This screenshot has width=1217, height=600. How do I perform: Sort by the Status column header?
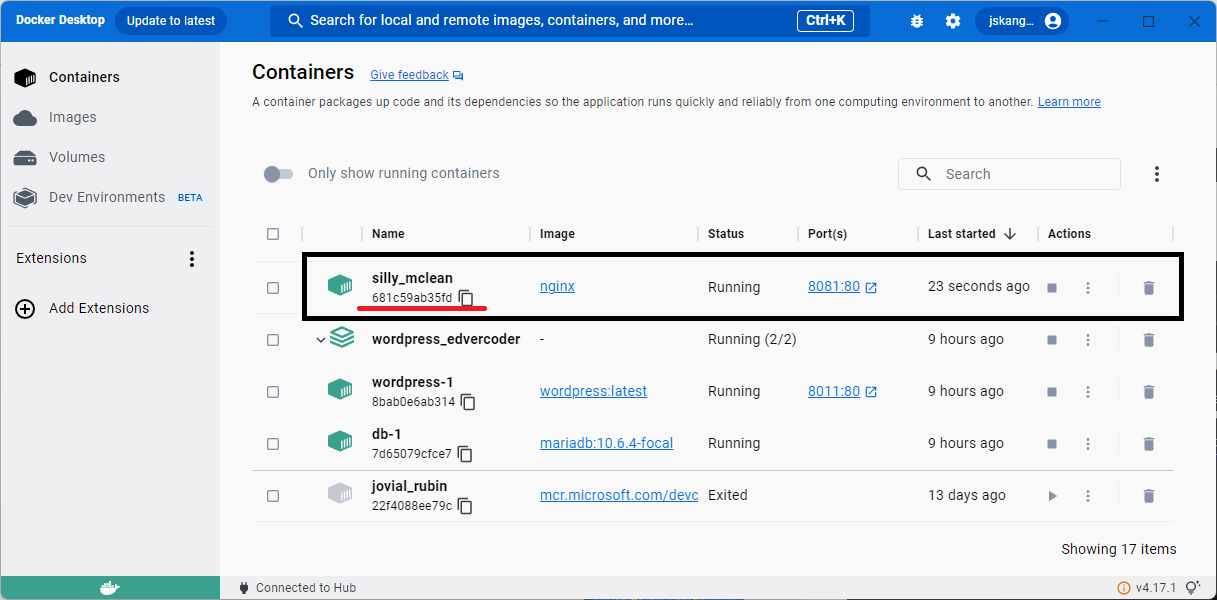tap(726, 234)
